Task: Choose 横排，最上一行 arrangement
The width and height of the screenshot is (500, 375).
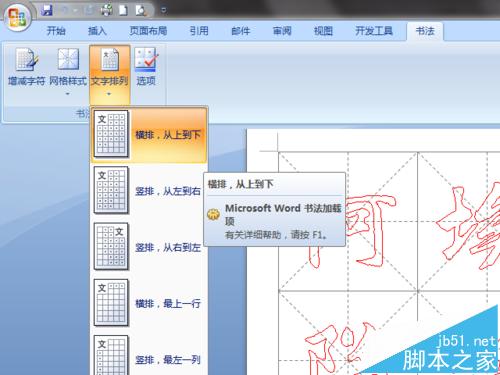Action: coord(149,303)
